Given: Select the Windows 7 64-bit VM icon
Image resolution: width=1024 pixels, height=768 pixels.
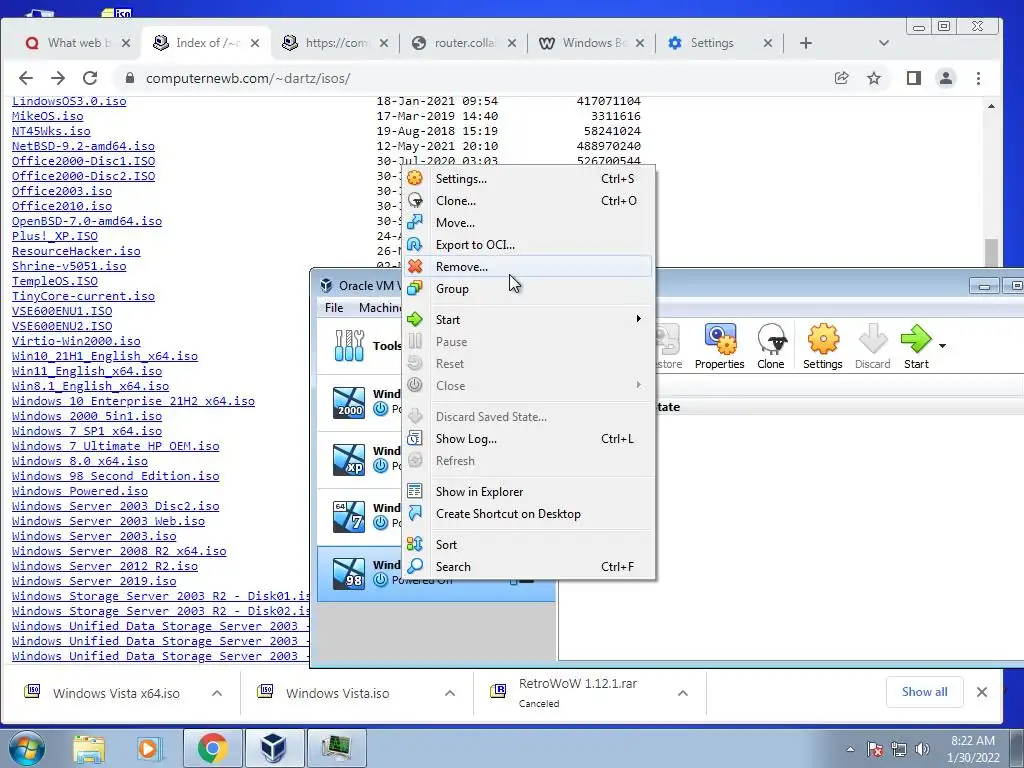Looking at the screenshot, I should pyautogui.click(x=349, y=517).
